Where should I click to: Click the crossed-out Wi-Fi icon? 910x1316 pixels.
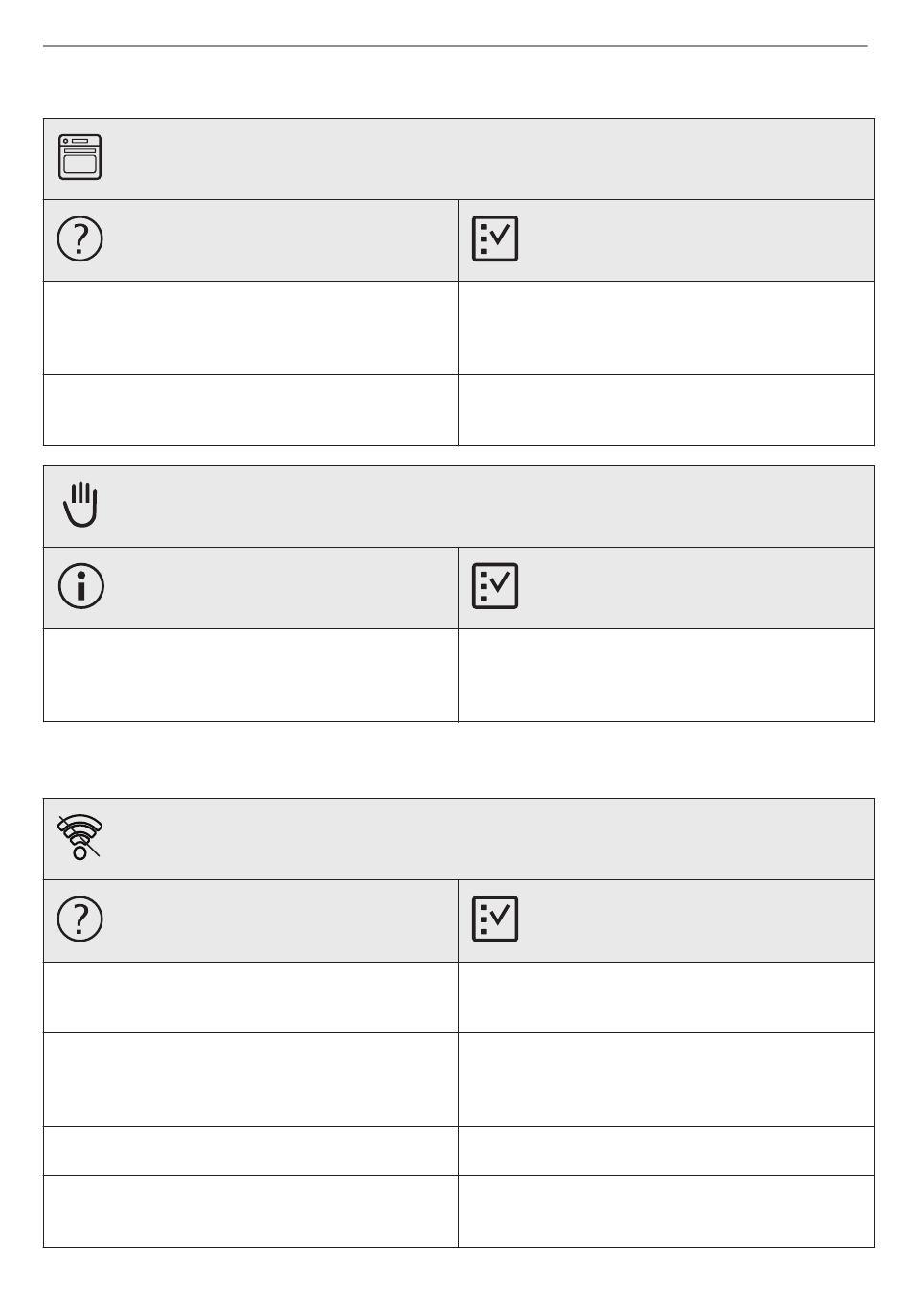(80, 837)
